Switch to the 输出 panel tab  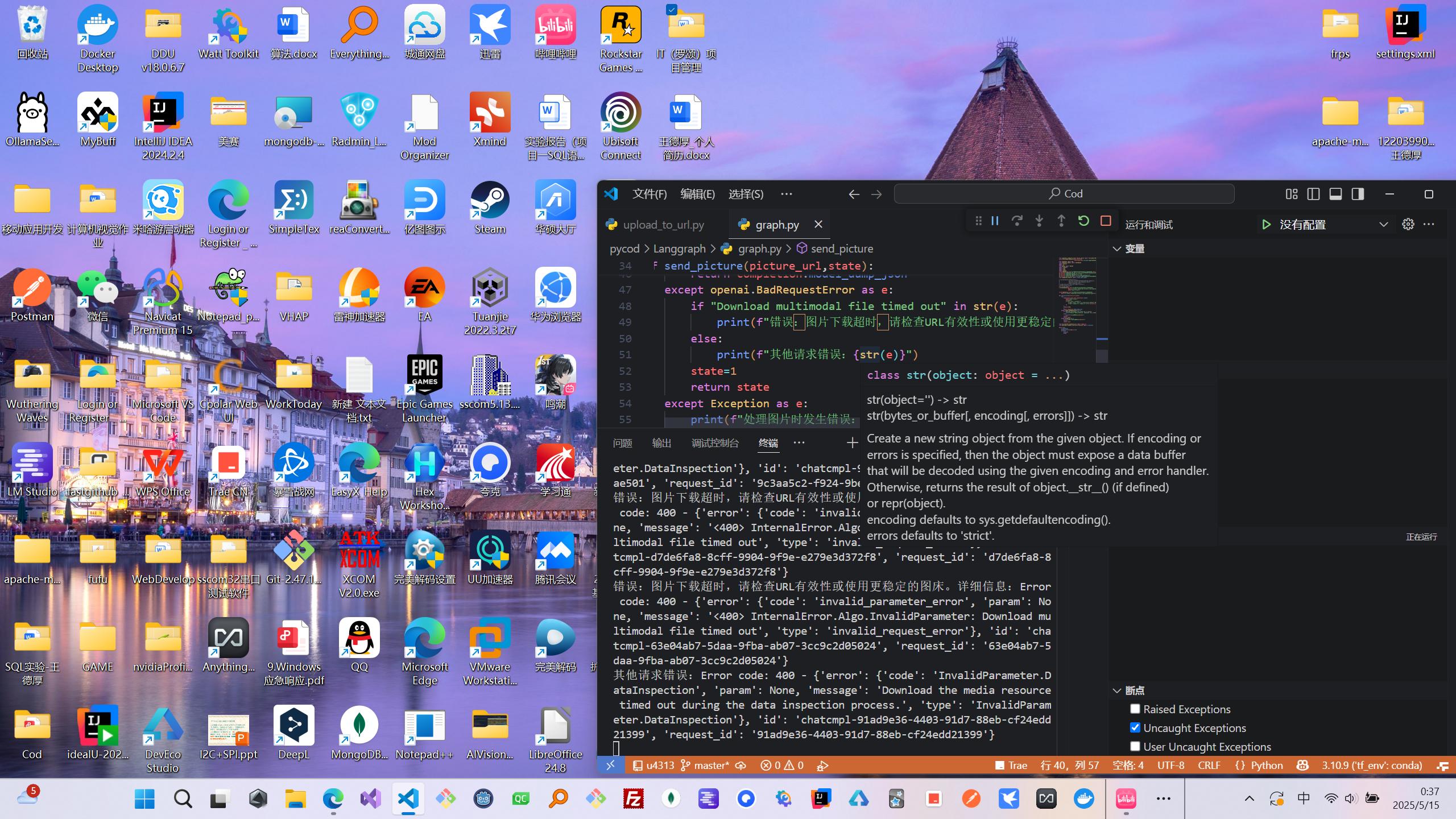tap(661, 442)
